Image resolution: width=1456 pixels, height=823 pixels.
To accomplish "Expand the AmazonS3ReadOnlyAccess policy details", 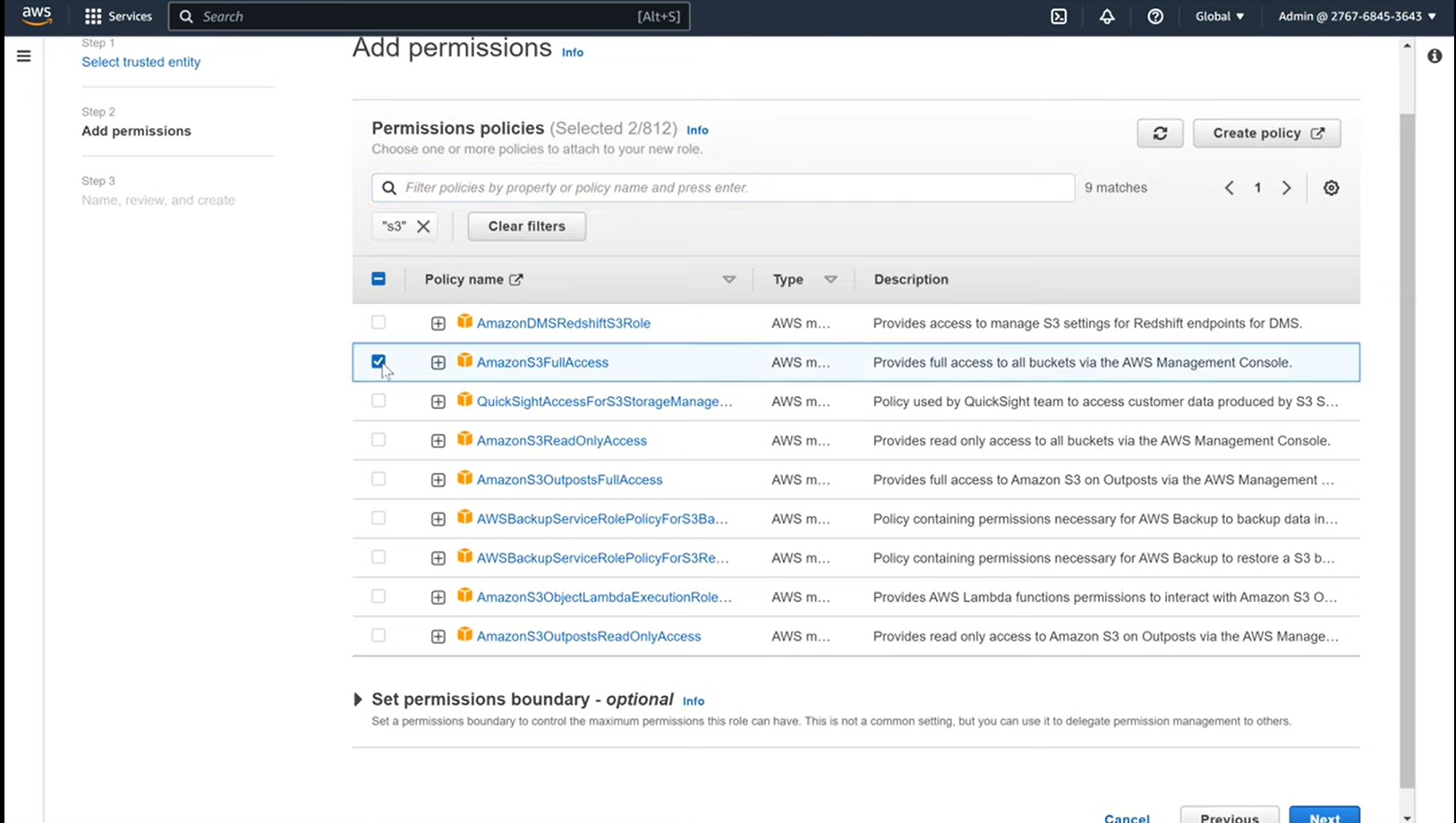I will 438,441.
